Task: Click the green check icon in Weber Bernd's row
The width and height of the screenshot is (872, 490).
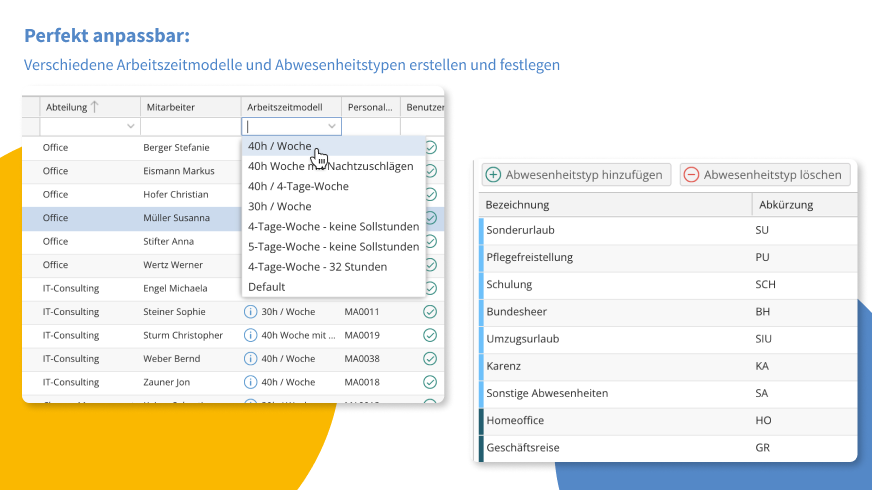Action: [430, 358]
